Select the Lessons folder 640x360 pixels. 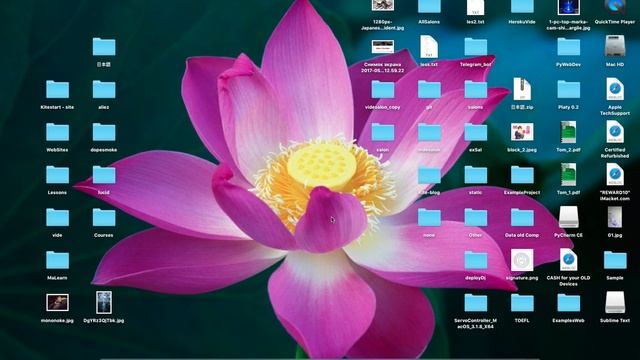click(x=57, y=175)
